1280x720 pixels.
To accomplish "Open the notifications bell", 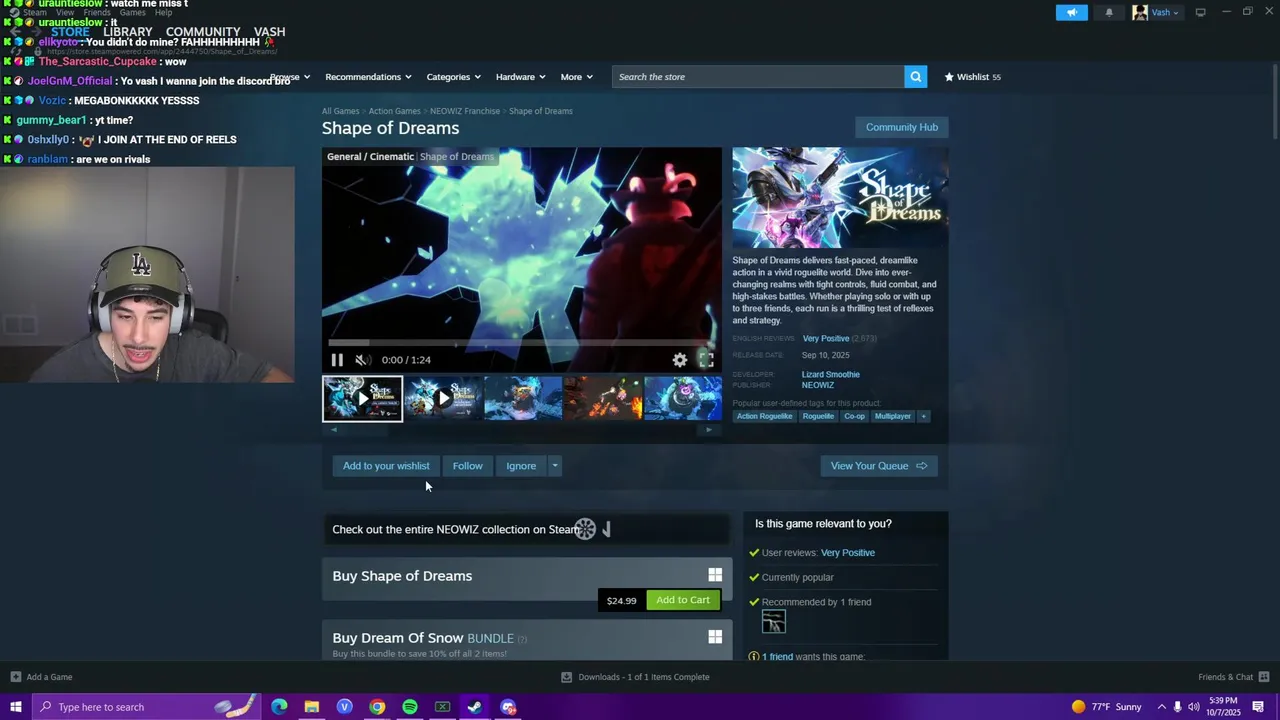I will [x=1109, y=13].
